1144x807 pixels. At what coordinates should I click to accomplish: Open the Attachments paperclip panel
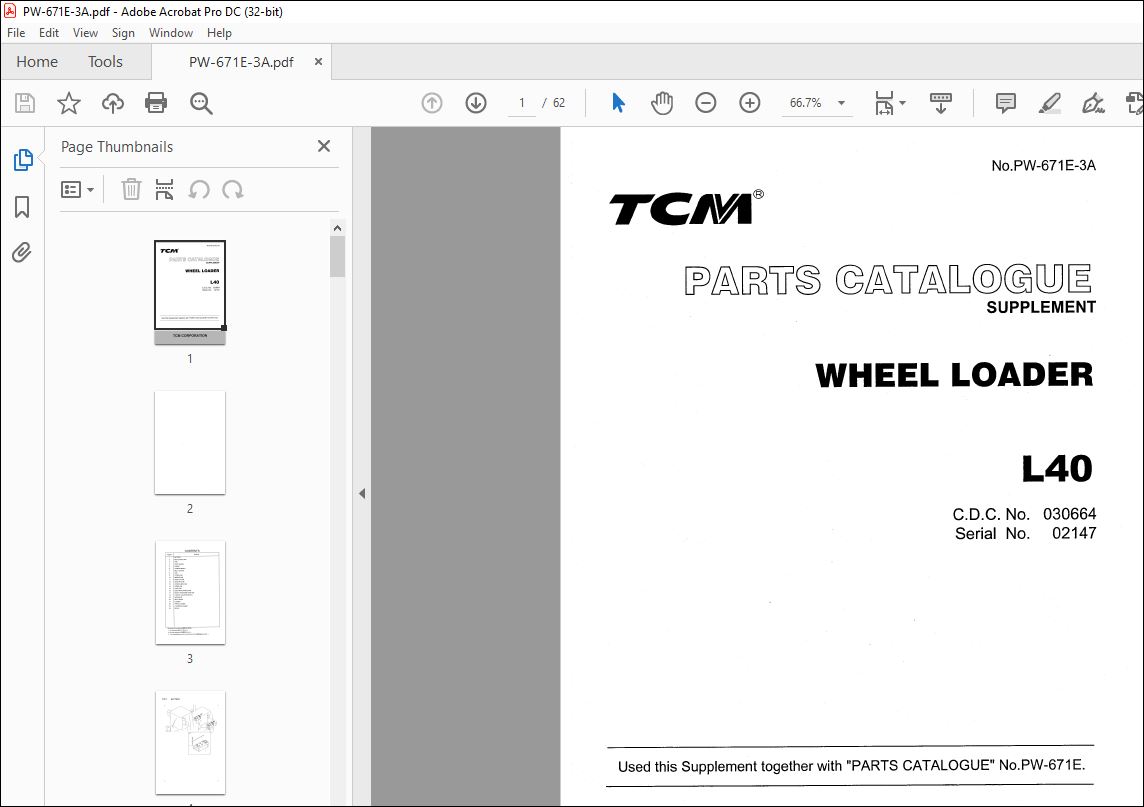click(22, 252)
